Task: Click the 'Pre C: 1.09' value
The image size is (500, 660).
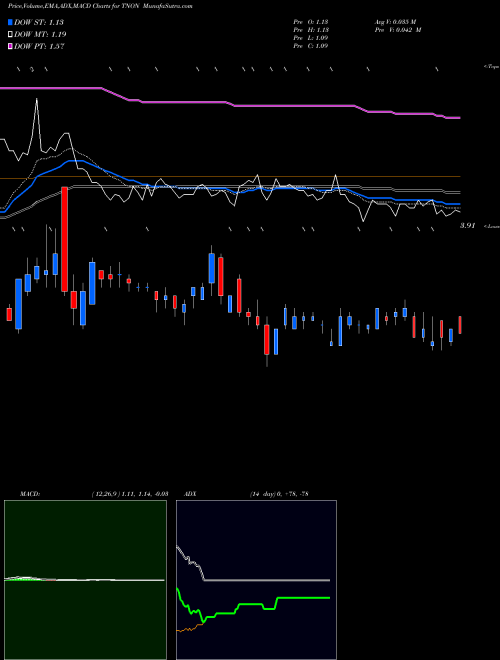Action: click(x=311, y=46)
